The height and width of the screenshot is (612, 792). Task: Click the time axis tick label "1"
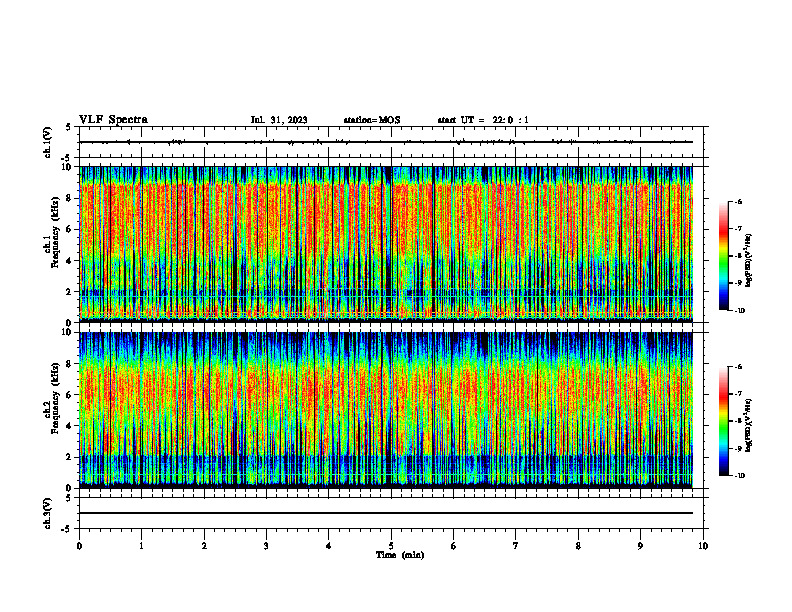pos(141,546)
